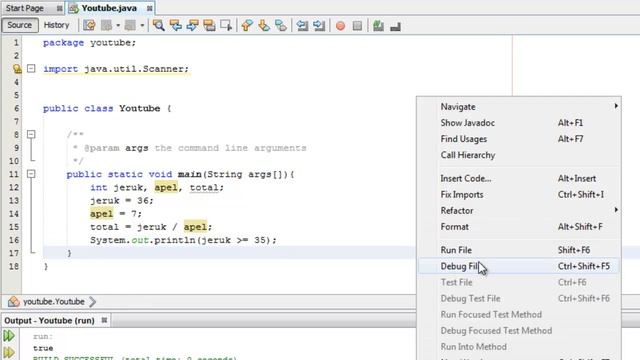Click the editor Back navigation icon
Image resolution: width=640 pixels, height=360 pixels.
coord(107,25)
